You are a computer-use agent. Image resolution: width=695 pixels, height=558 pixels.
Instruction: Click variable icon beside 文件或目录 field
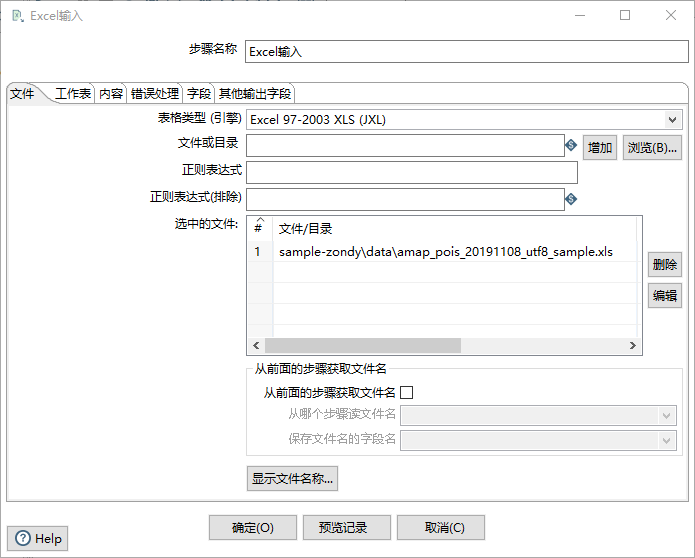pos(571,145)
